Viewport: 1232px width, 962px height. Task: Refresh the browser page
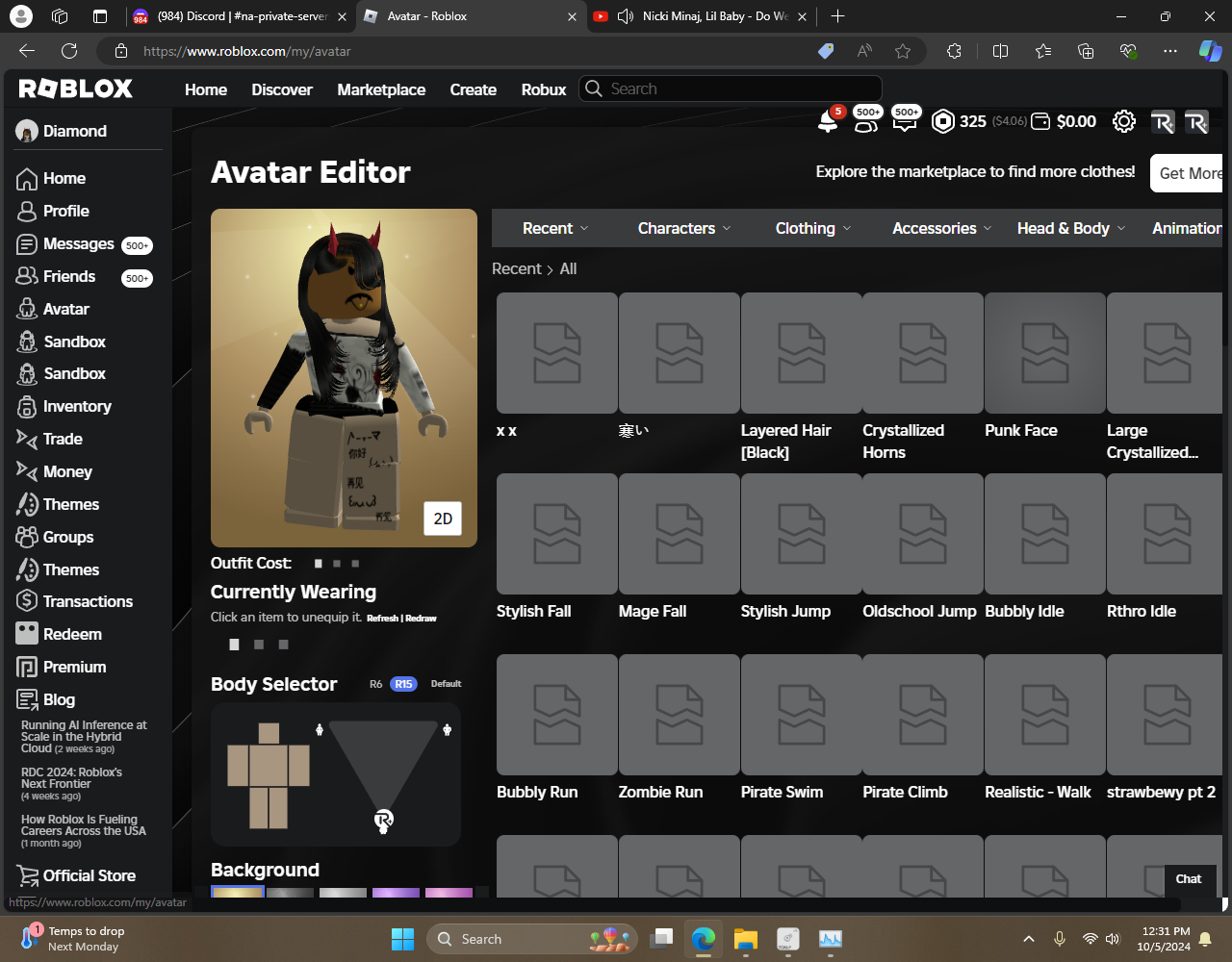pyautogui.click(x=69, y=51)
